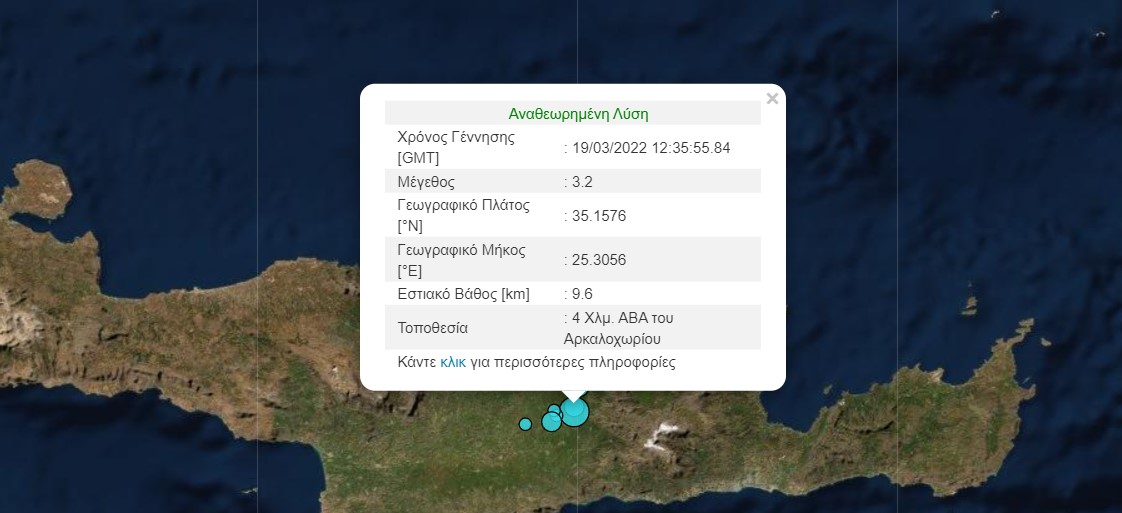Viewport: 1122px width, 513px height.
Task: Select the 'Γεωγραφικό Μήκος [°E]' label
Action: tap(462, 260)
